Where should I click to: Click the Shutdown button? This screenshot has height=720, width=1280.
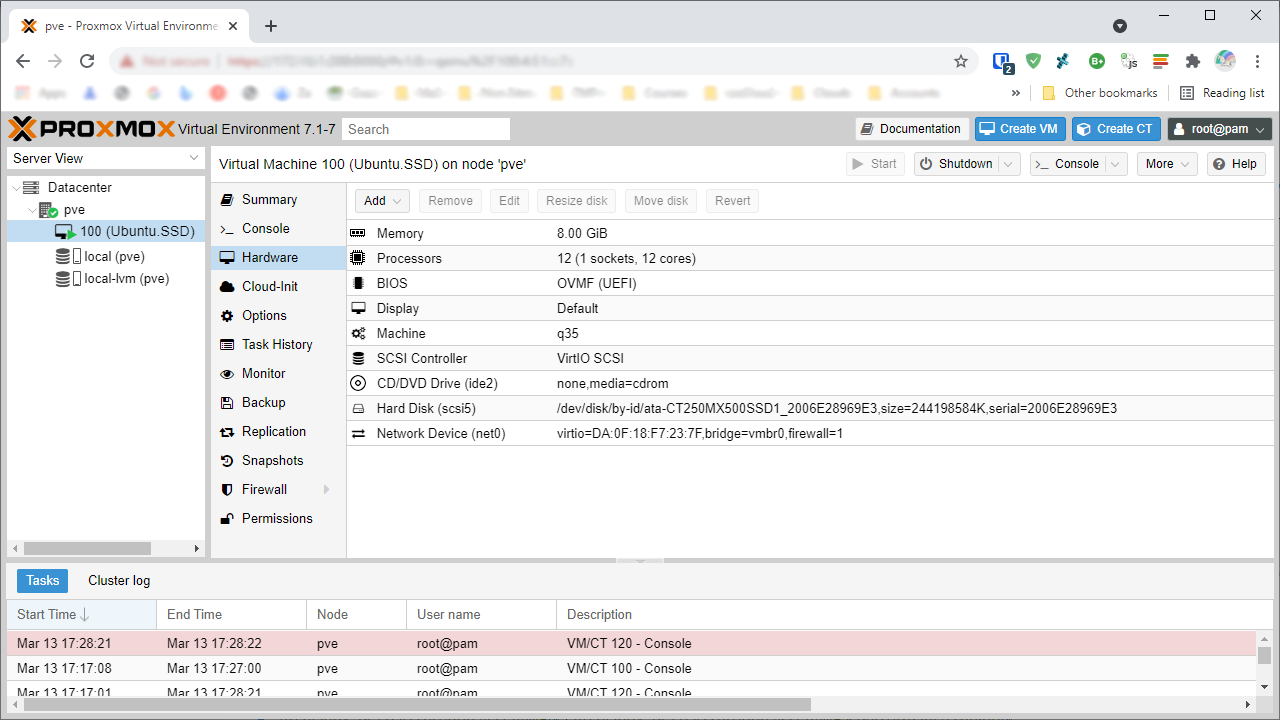957,164
